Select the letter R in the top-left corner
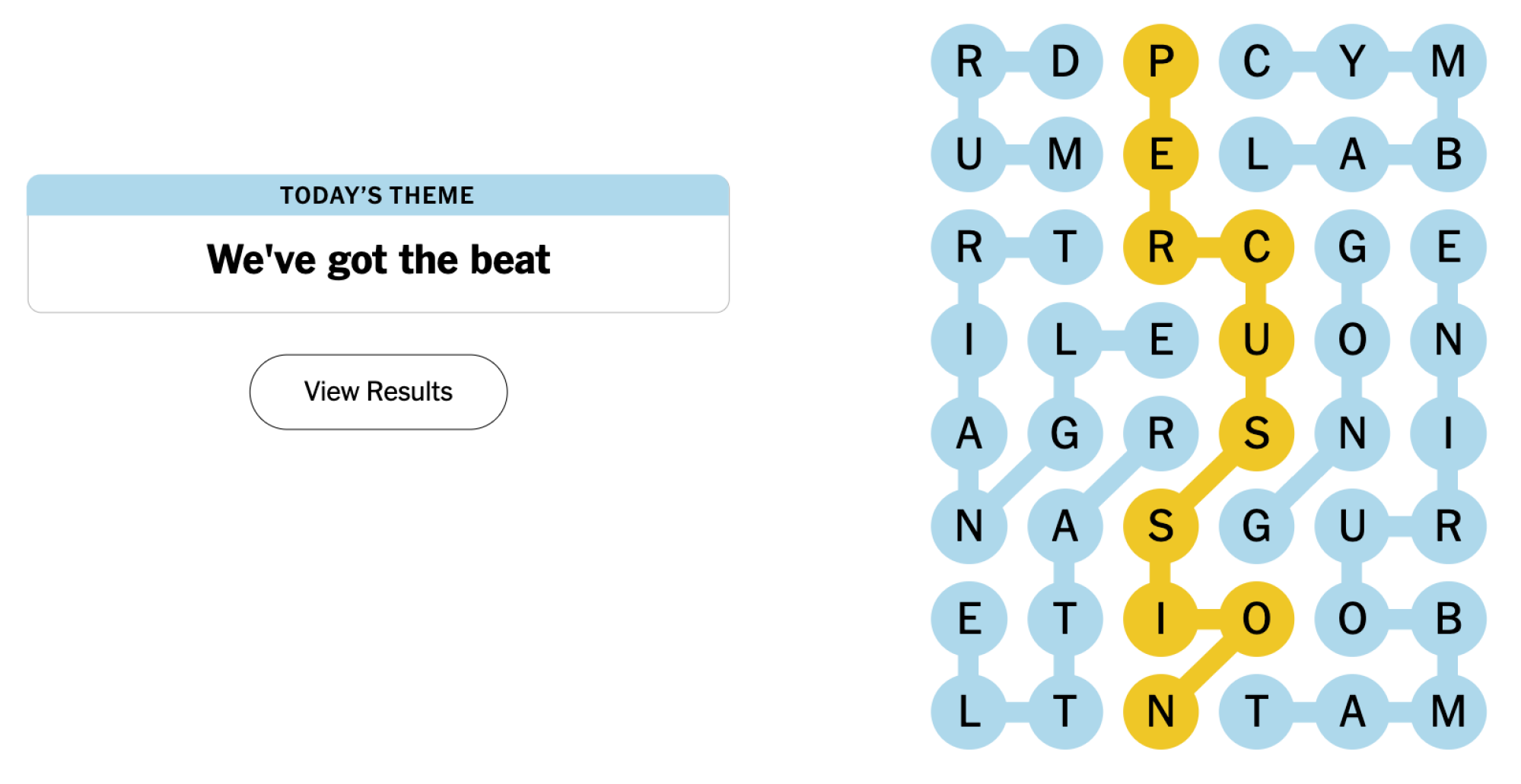 point(969,59)
